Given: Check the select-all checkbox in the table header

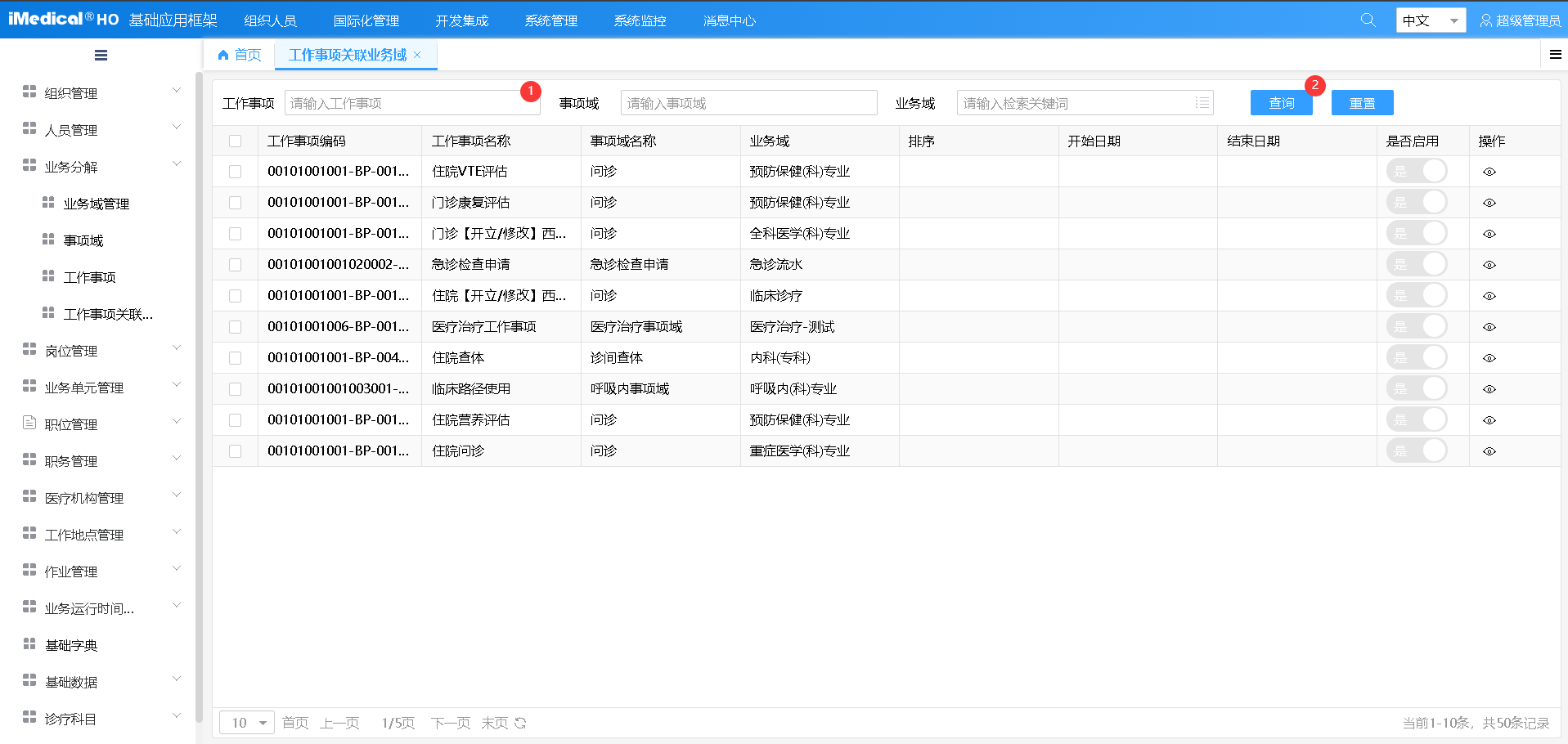Looking at the screenshot, I should tap(236, 140).
